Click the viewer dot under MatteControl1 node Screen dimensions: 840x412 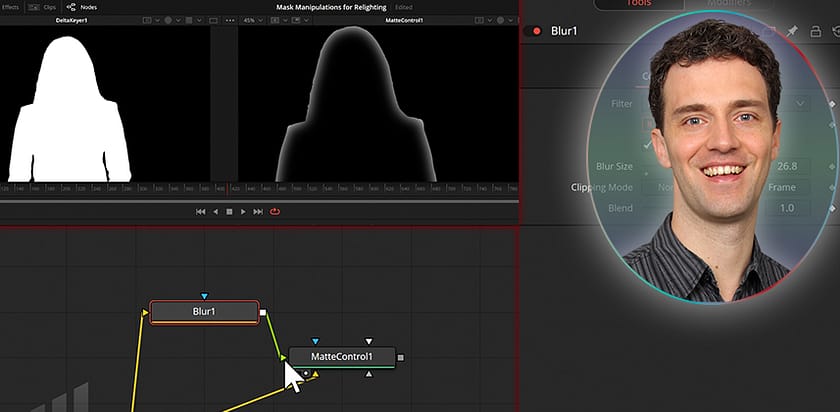(x=306, y=373)
